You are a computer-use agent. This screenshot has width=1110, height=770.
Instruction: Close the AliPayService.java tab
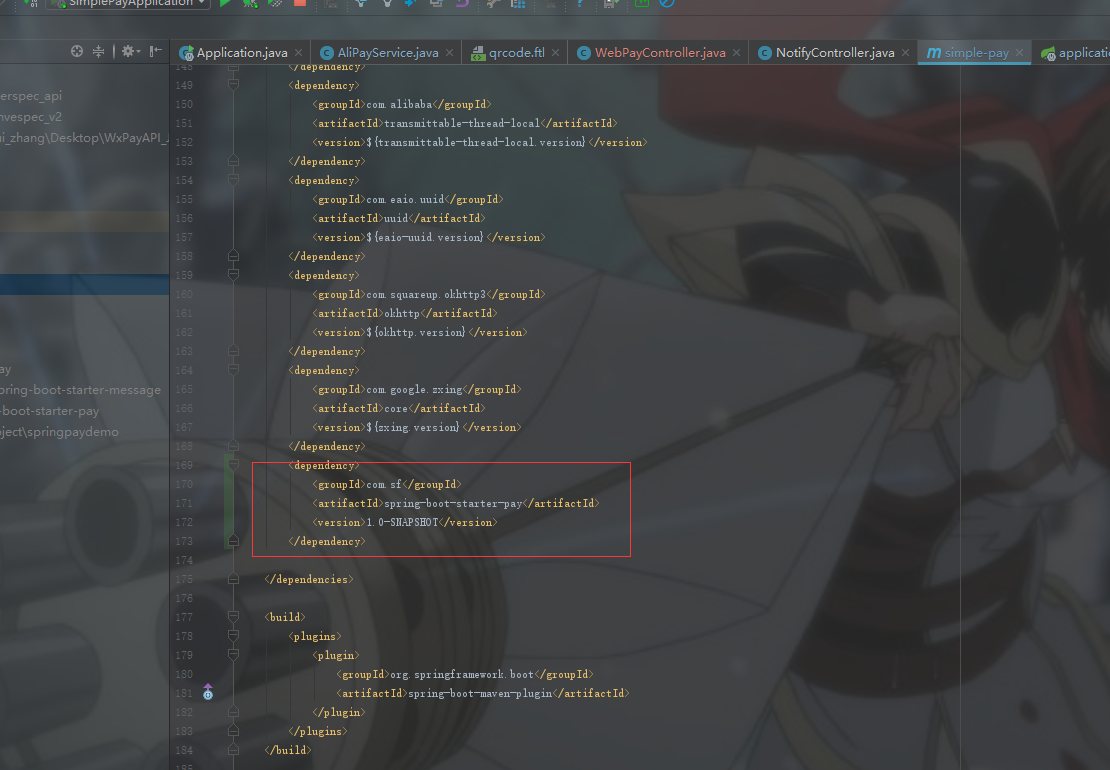(450, 52)
